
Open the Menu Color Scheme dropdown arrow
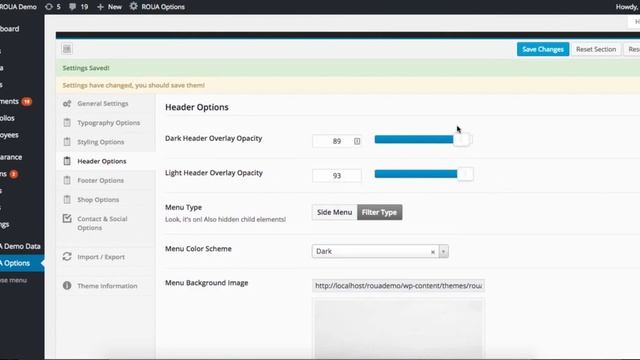pos(444,251)
